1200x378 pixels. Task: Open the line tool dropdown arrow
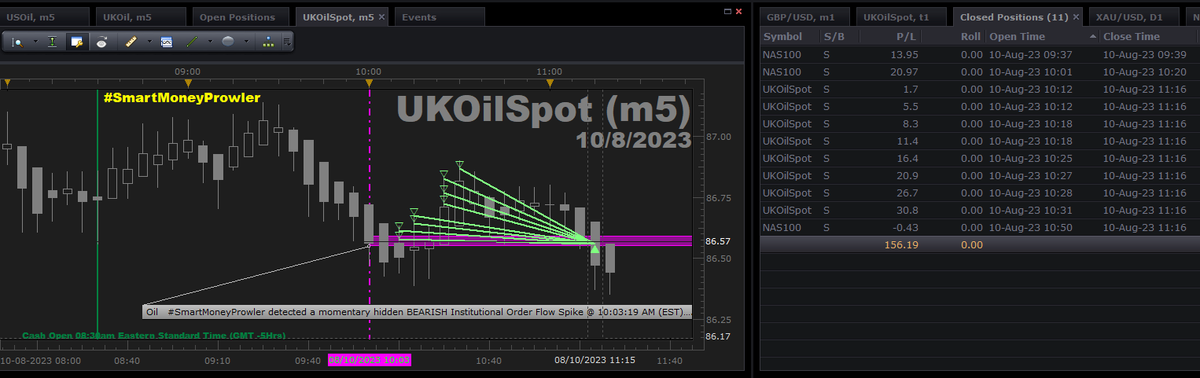point(211,42)
